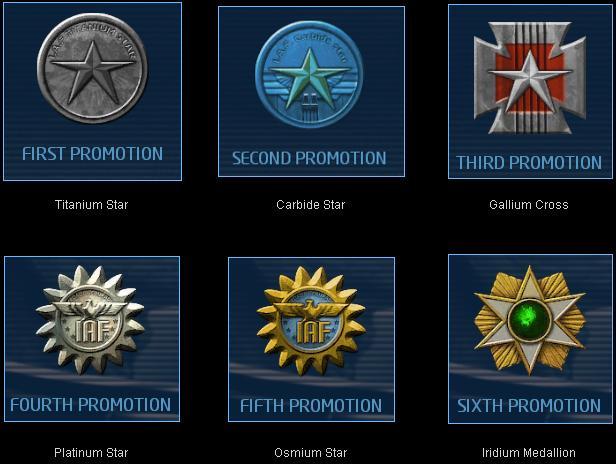The image size is (616, 464).
Task: Click the Titanium Star caption
Action: 92,205
